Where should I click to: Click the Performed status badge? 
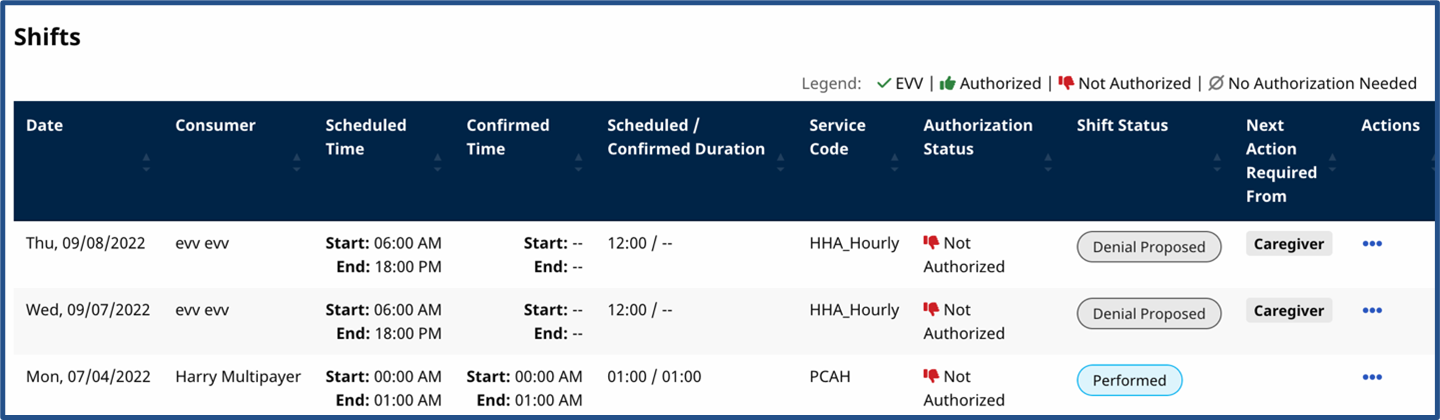click(1129, 381)
